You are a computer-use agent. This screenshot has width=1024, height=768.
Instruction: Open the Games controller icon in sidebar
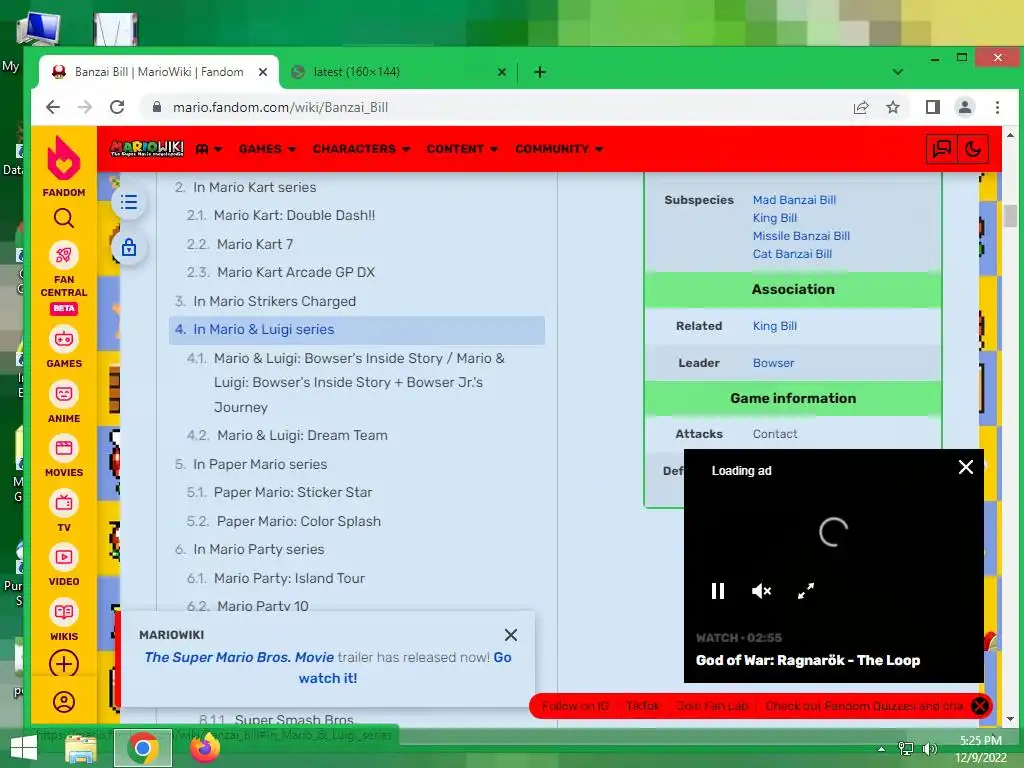(63, 339)
